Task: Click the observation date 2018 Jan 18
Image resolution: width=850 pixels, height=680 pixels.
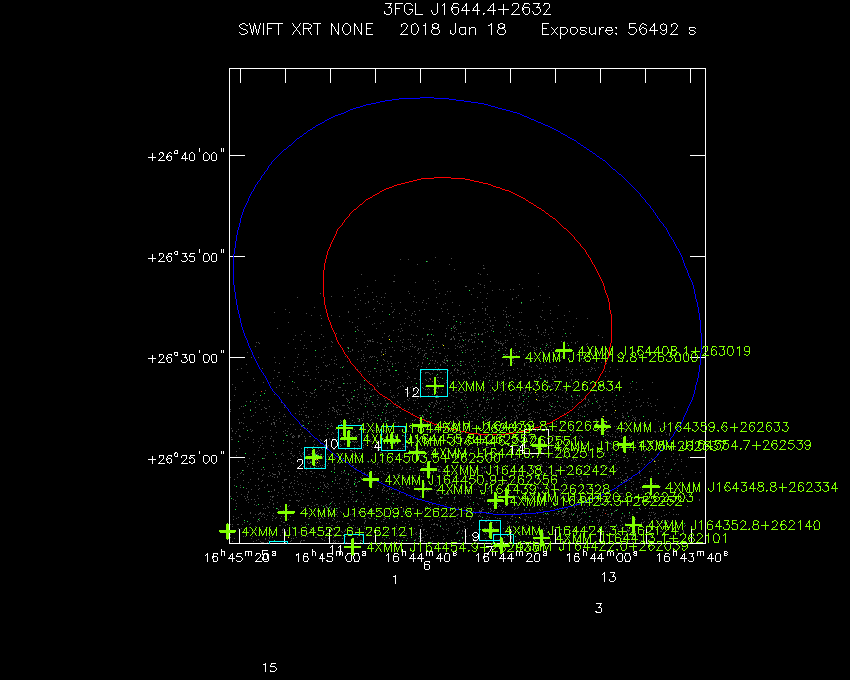Action: (x=453, y=29)
